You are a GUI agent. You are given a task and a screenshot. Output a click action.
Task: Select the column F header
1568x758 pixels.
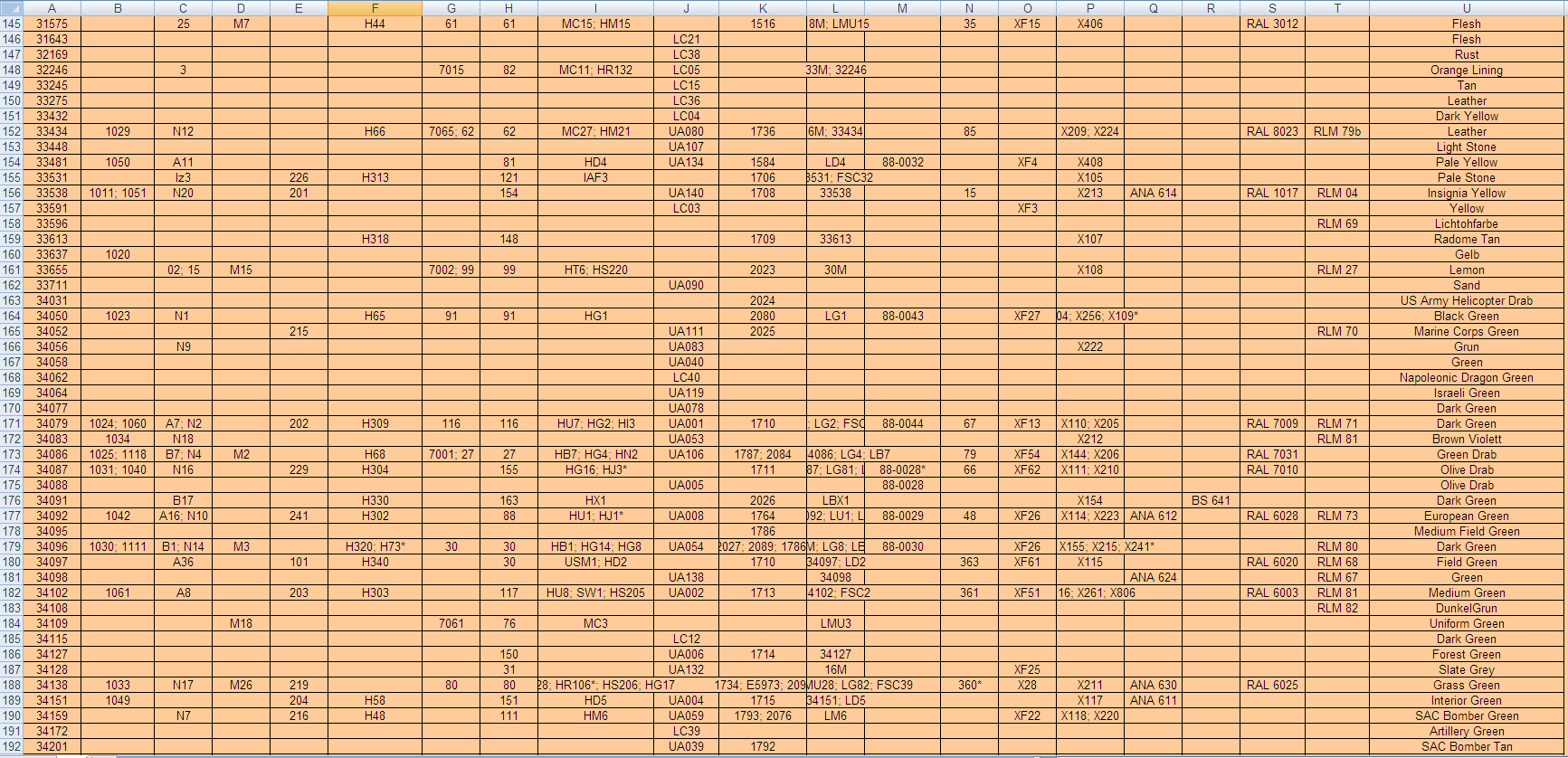375,8
